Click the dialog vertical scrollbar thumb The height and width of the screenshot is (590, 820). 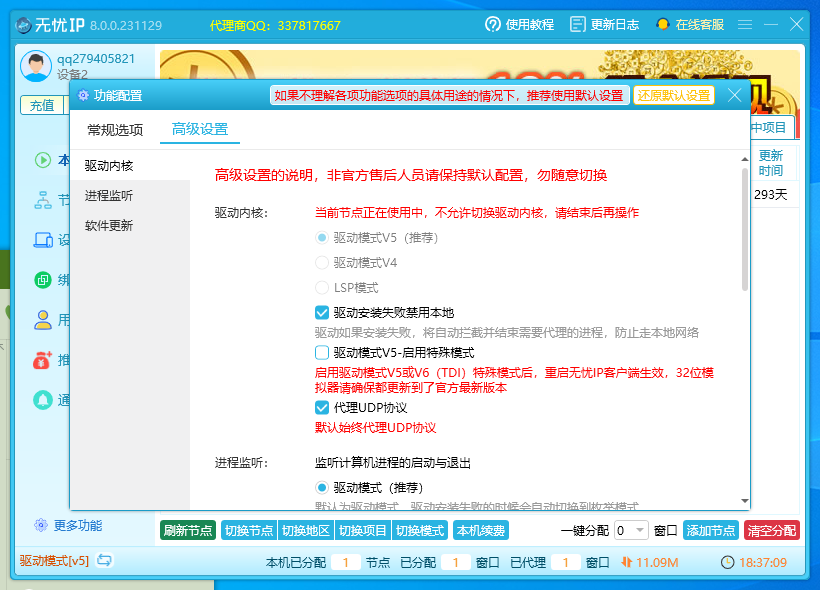745,230
